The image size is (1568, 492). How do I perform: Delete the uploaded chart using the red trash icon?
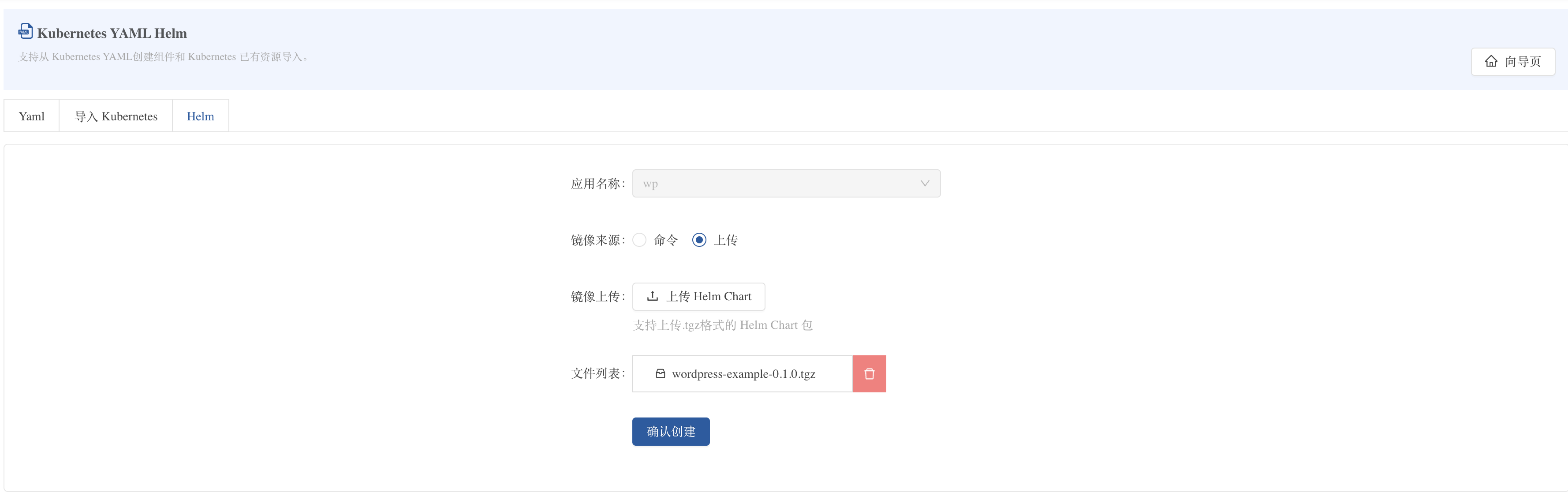[869, 373]
